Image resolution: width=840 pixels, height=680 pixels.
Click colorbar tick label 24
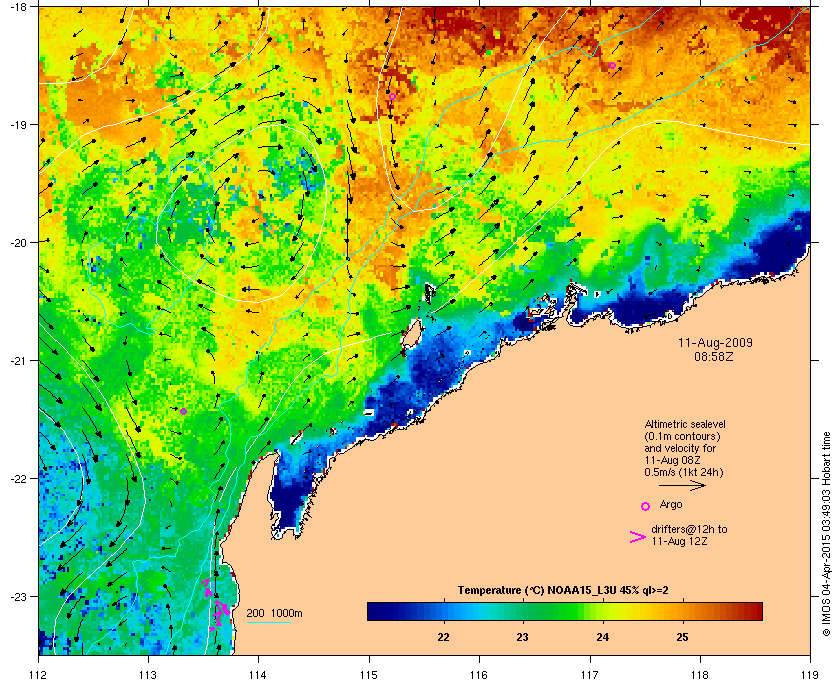(602, 637)
